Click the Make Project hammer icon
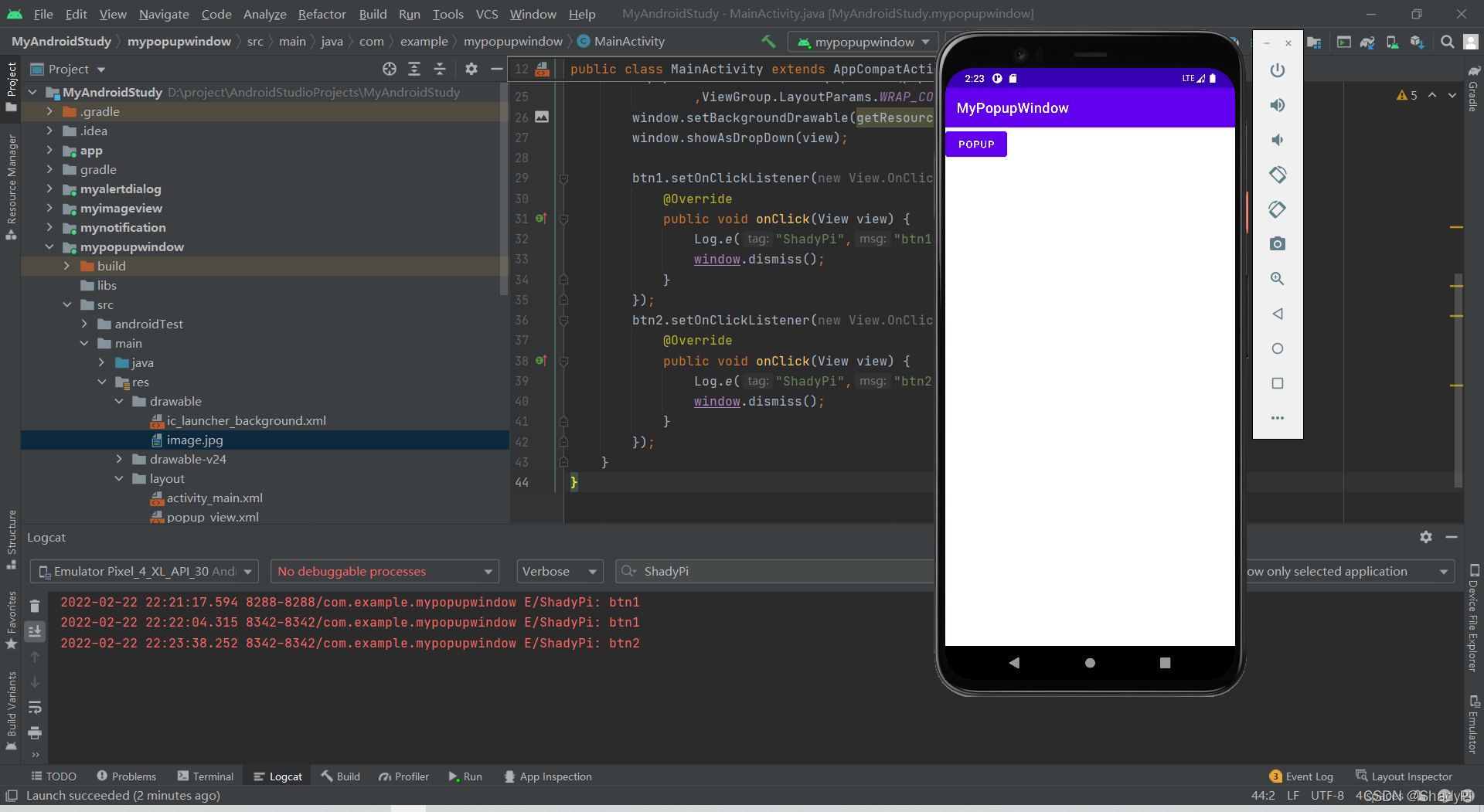Viewport: 1484px width, 812px height. tap(768, 42)
